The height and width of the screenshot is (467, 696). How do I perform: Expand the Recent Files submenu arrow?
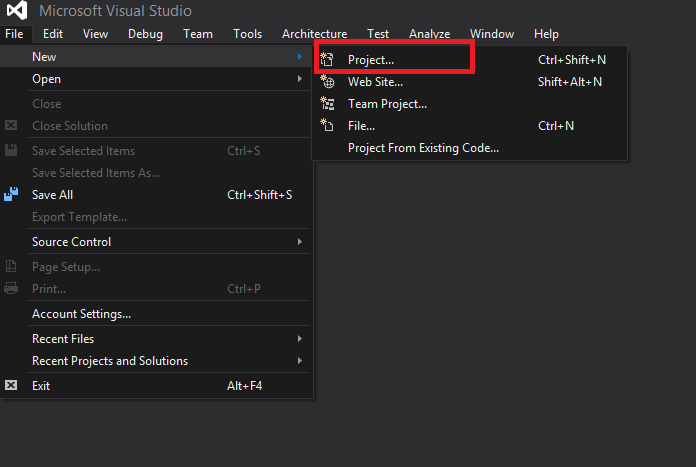click(300, 339)
